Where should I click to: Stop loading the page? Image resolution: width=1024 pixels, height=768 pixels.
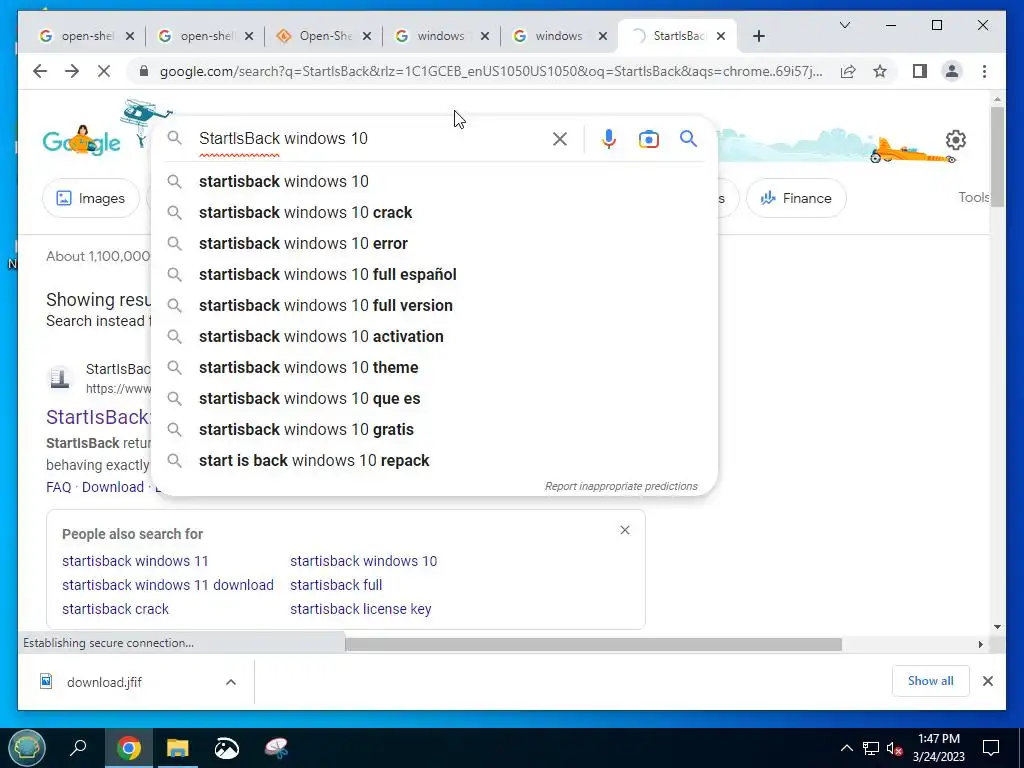[104, 71]
